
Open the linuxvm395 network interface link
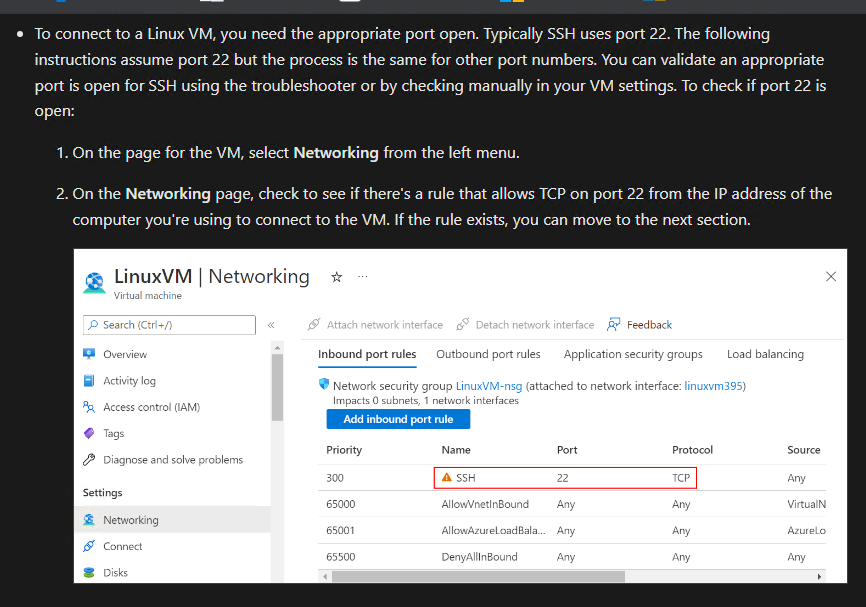[x=714, y=386]
